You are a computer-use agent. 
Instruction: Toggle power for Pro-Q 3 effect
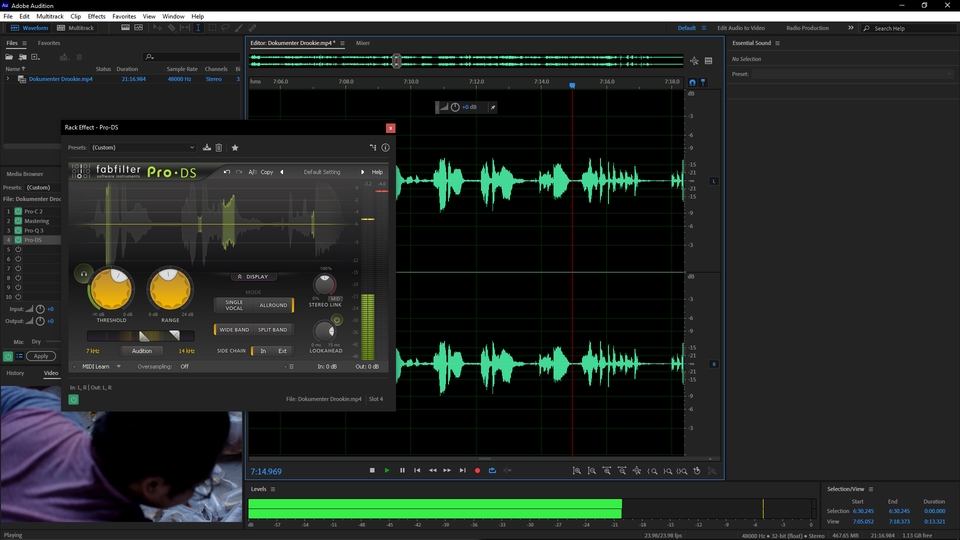point(18,230)
